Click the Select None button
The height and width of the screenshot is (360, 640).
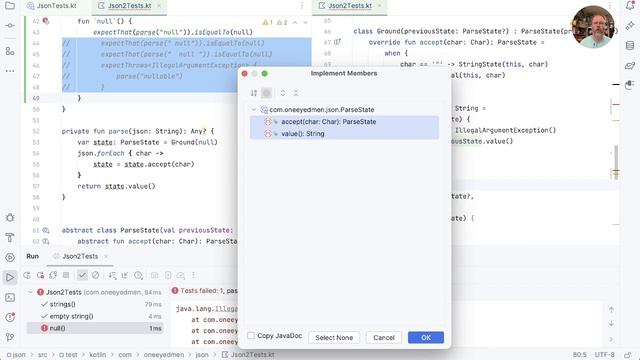pos(334,338)
